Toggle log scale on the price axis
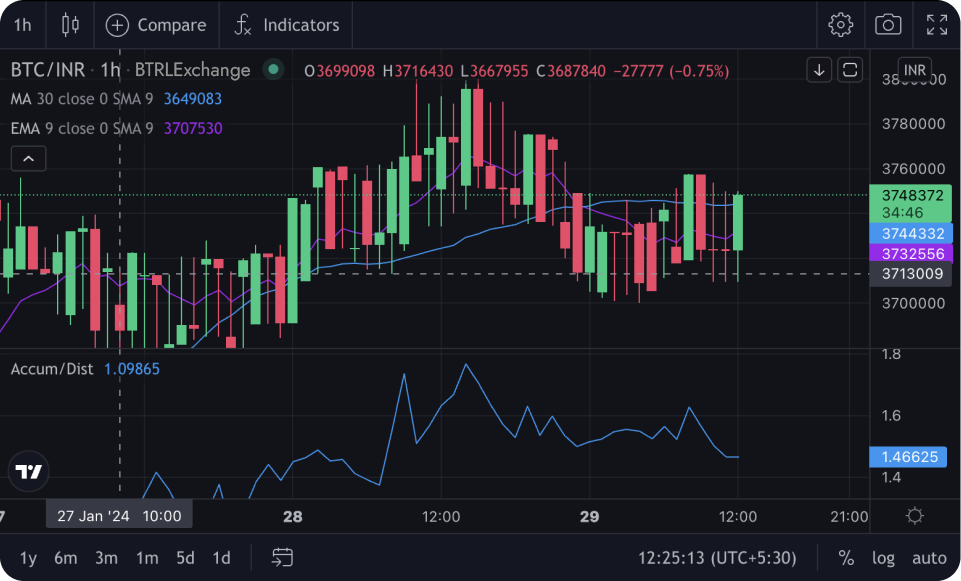 pos(883,558)
